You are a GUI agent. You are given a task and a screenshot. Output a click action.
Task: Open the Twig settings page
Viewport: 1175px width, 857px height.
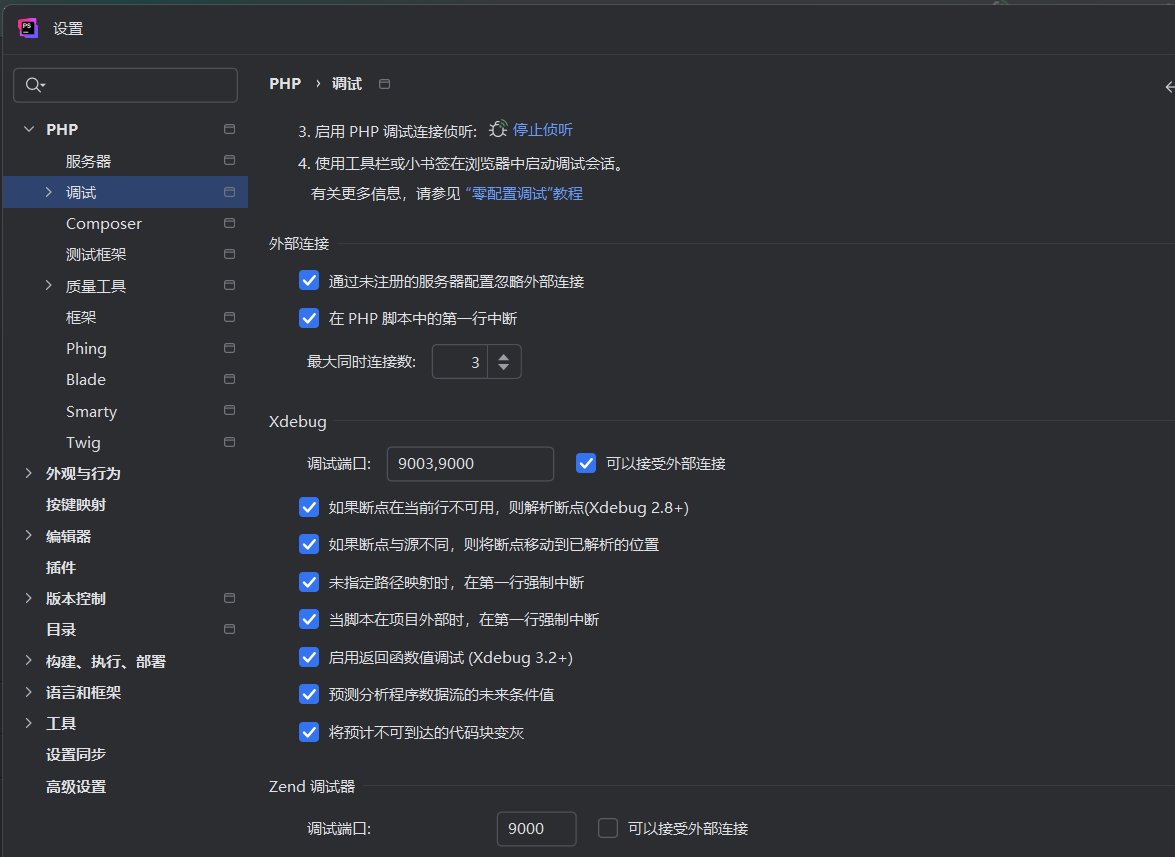click(83, 443)
